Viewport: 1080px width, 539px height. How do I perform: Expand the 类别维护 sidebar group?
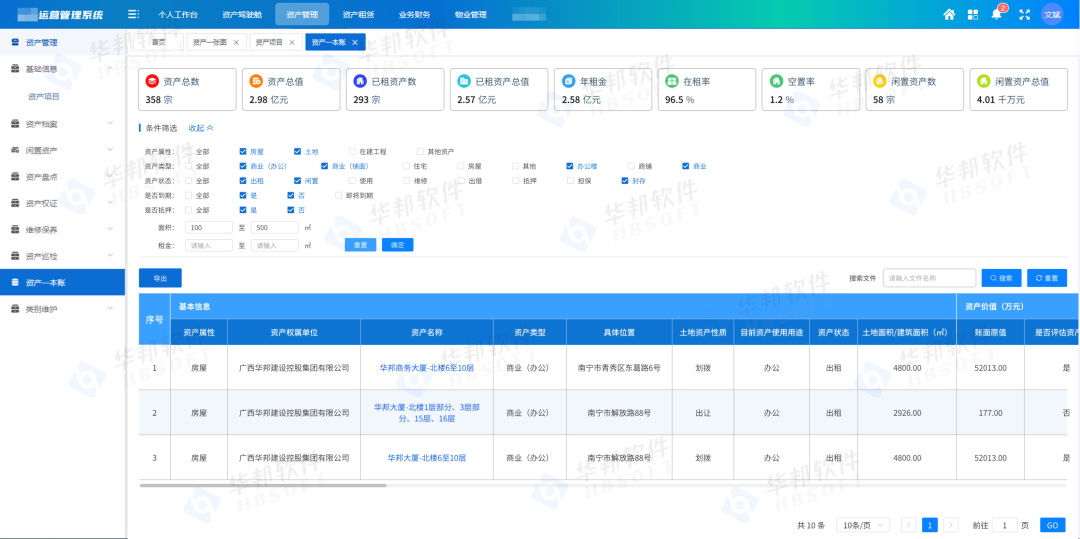coord(110,309)
